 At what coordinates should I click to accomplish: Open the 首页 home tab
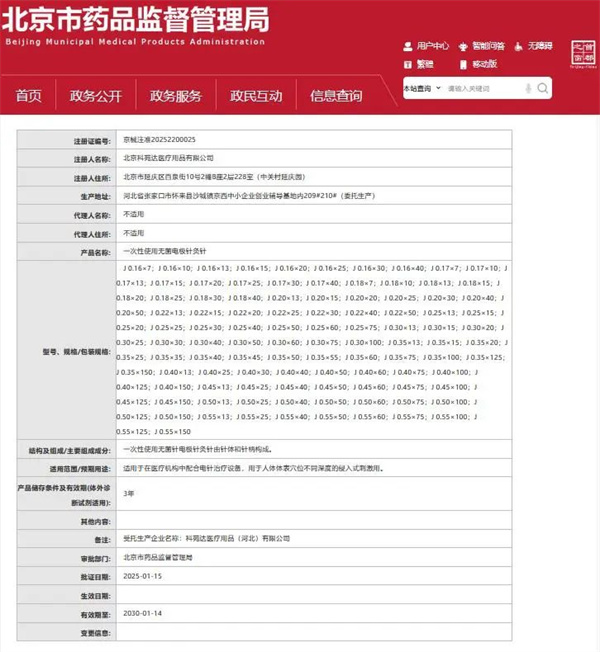coord(29,96)
